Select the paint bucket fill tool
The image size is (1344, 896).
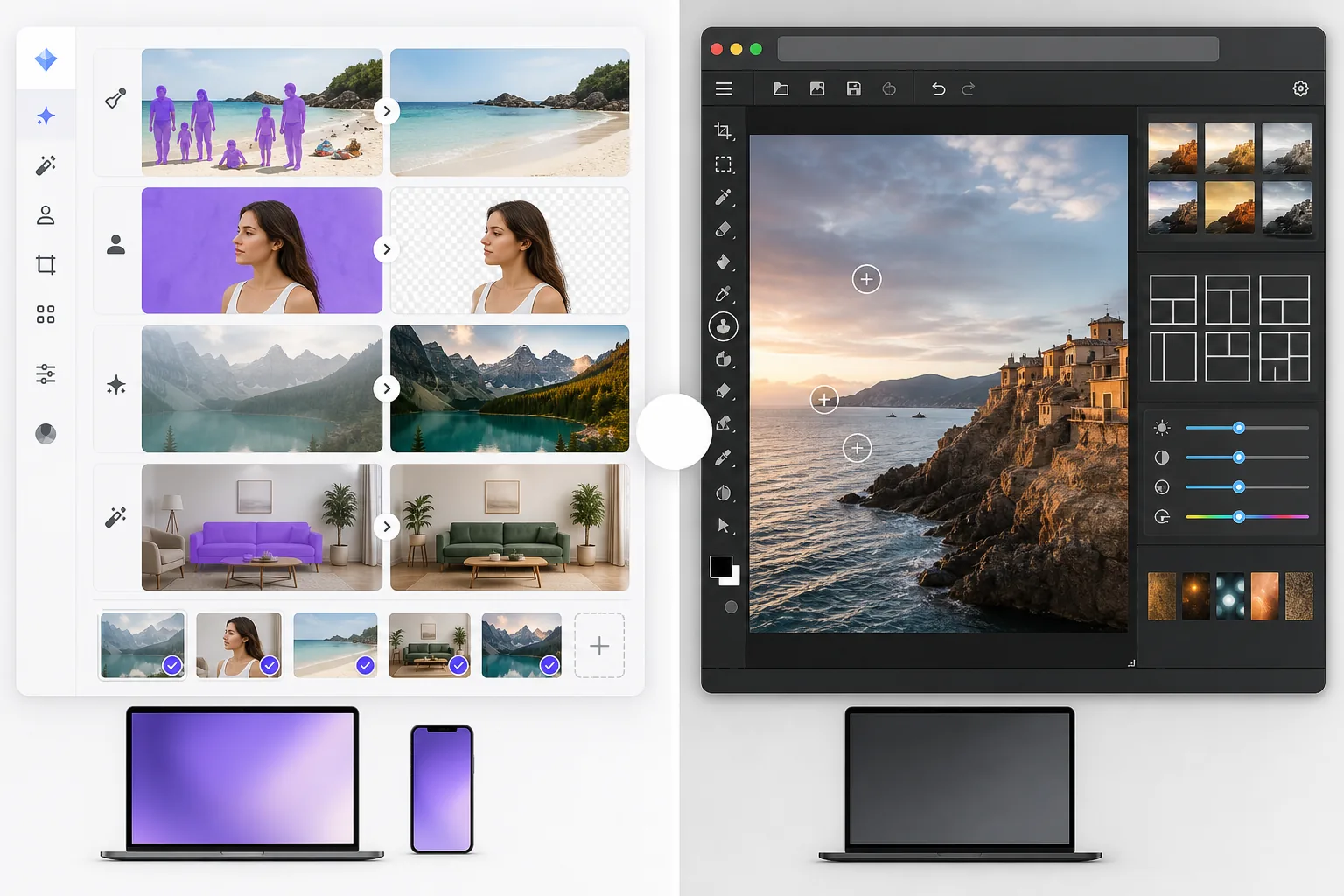[723, 261]
